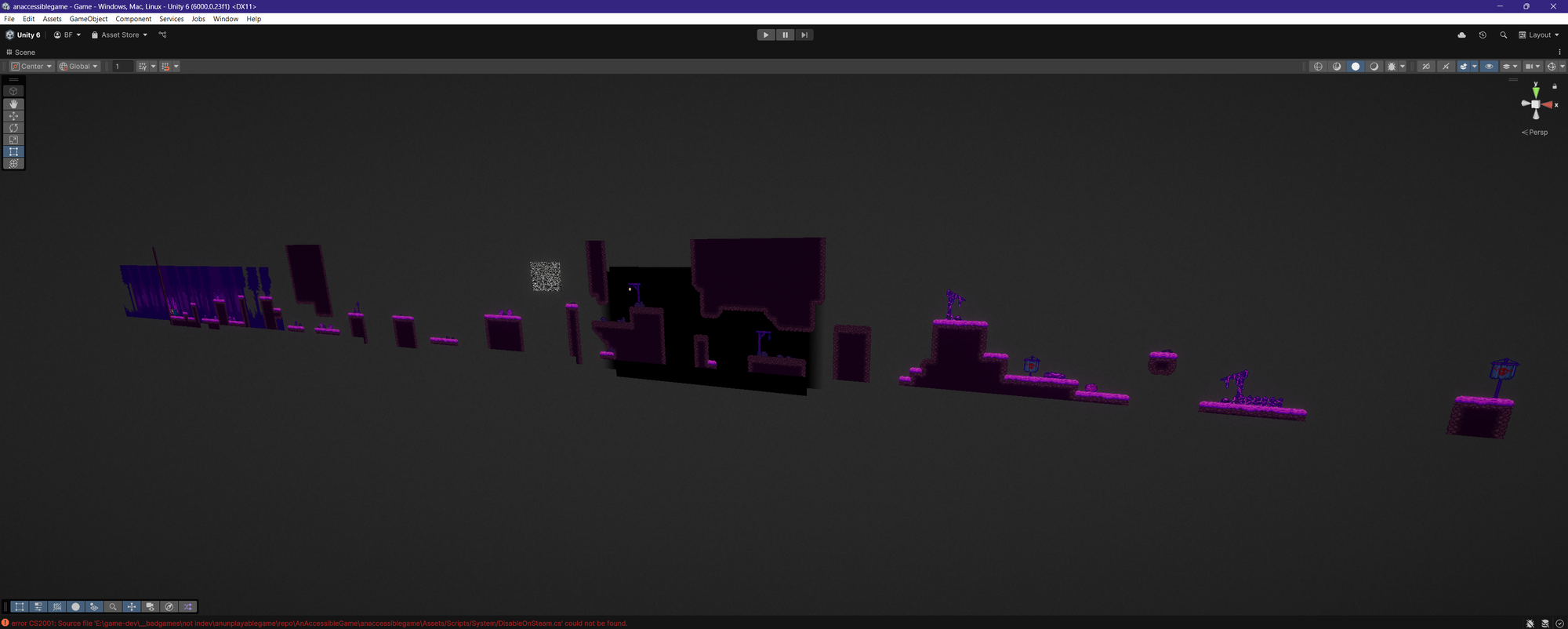Click the Pause button
Viewport: 1568px width, 629px height.
[x=785, y=35]
